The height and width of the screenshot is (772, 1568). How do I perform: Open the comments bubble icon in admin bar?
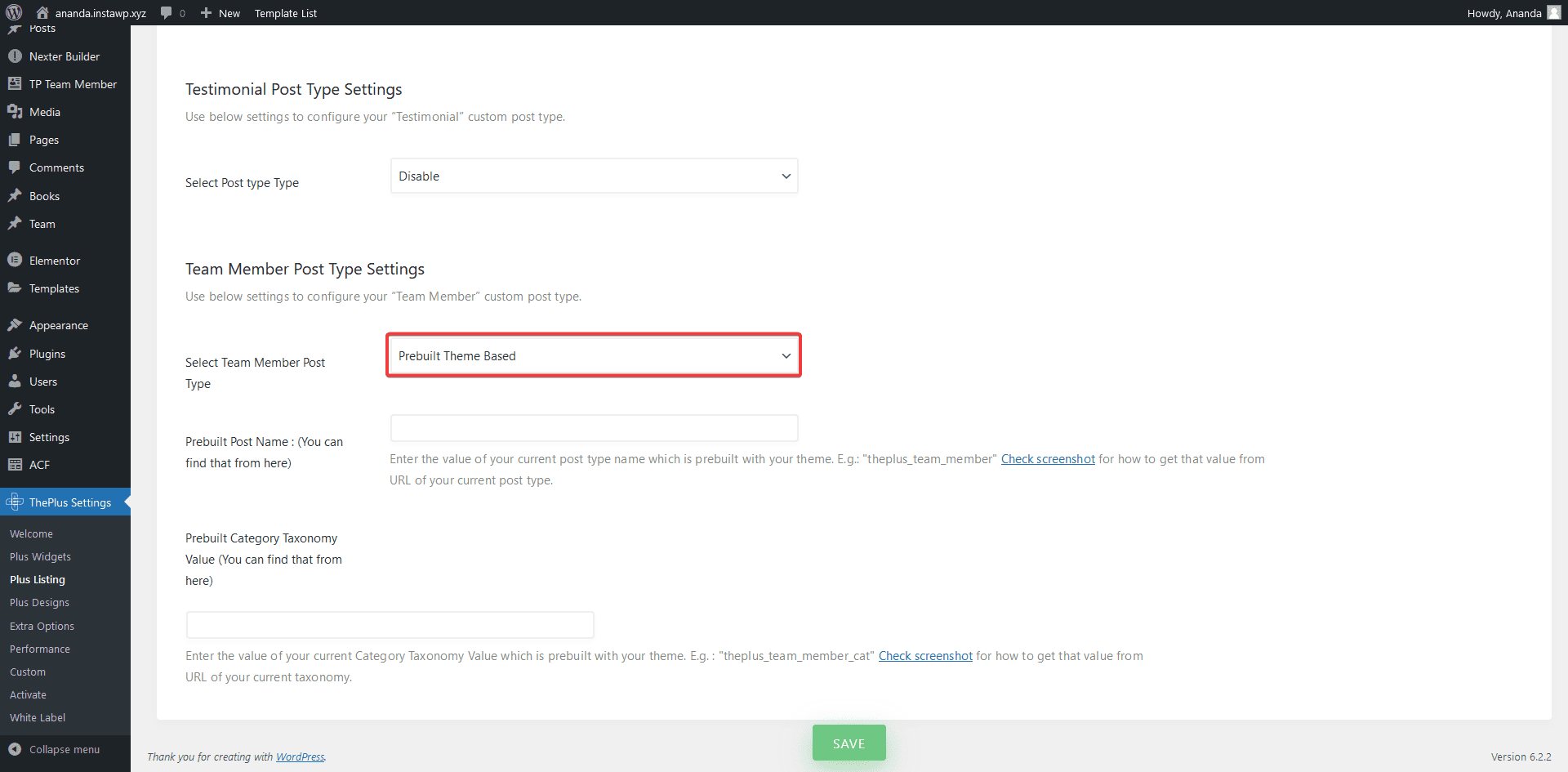[167, 13]
